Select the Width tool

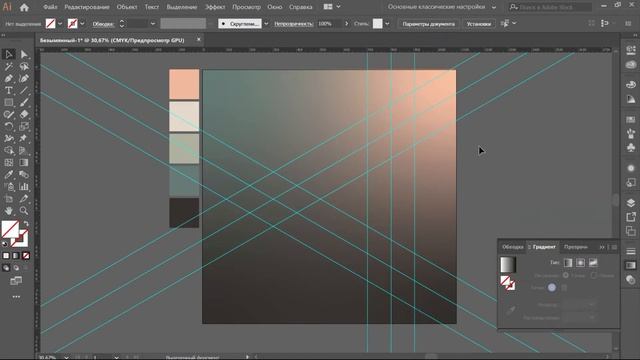coord(9,138)
